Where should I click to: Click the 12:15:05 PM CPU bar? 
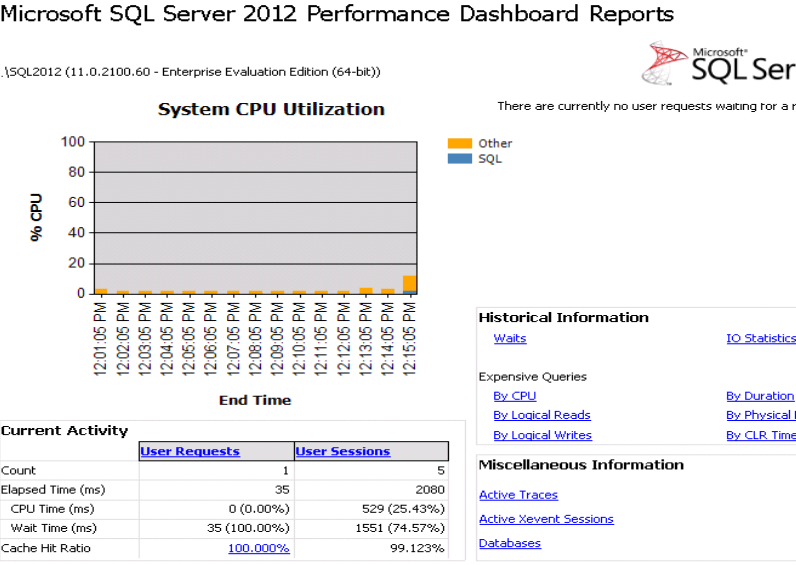pos(410,283)
